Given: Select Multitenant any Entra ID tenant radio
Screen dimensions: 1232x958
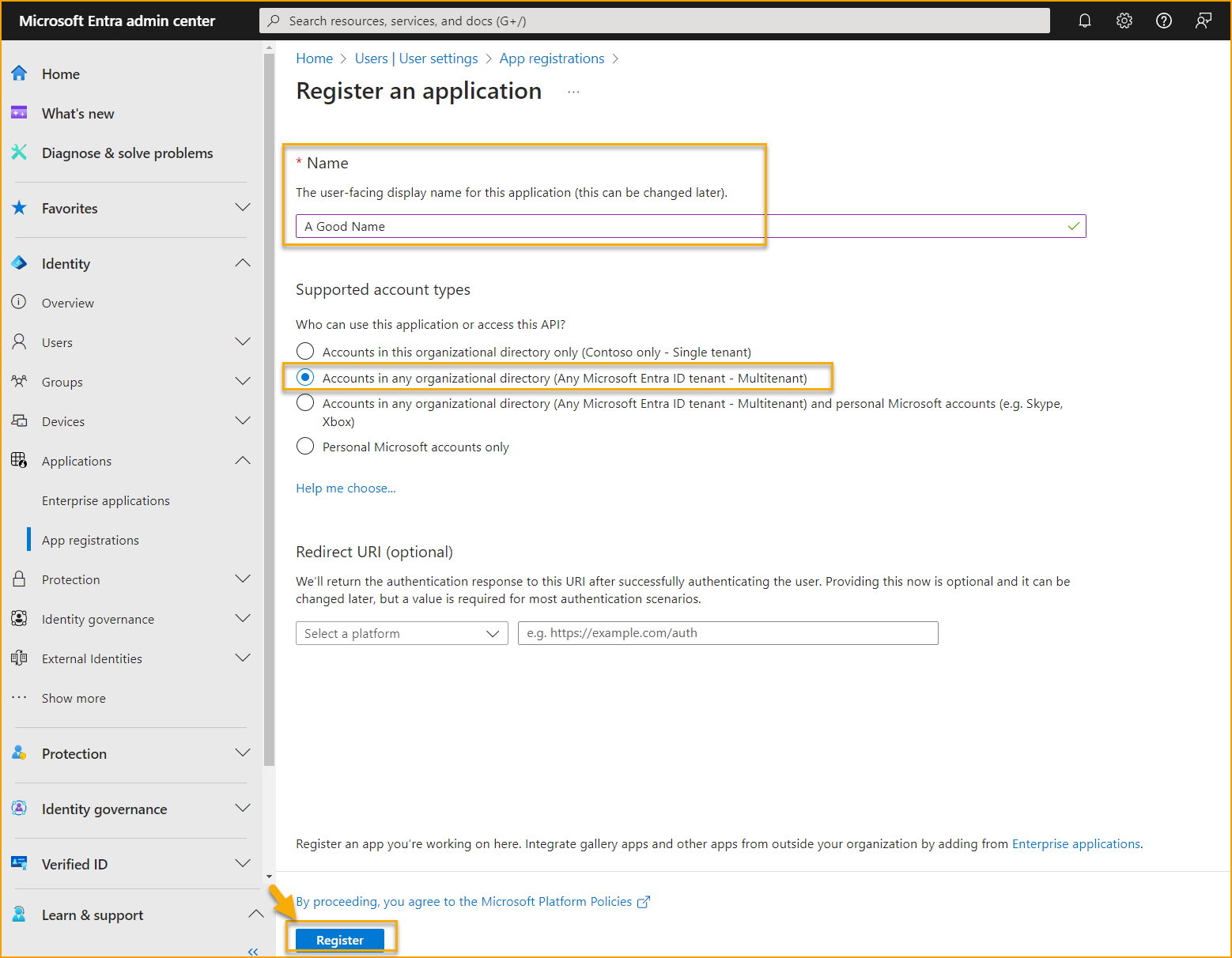Looking at the screenshot, I should click(x=305, y=378).
